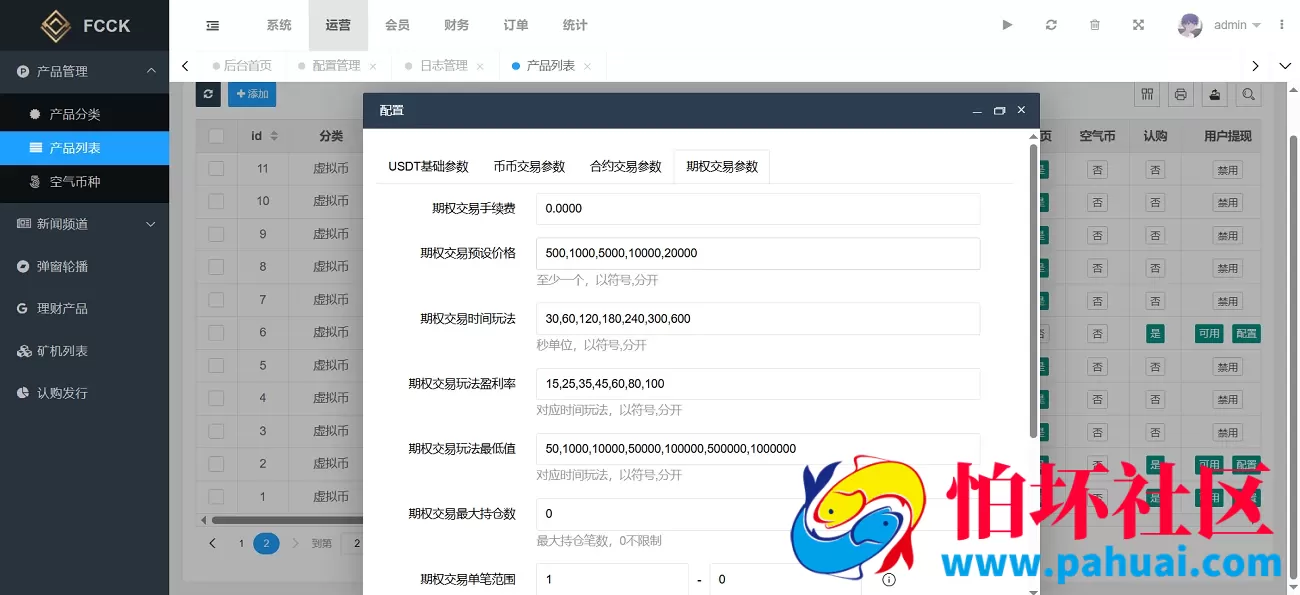The image size is (1300, 595).
Task: Click the refresh icon in top bar
Action: [1051, 25]
